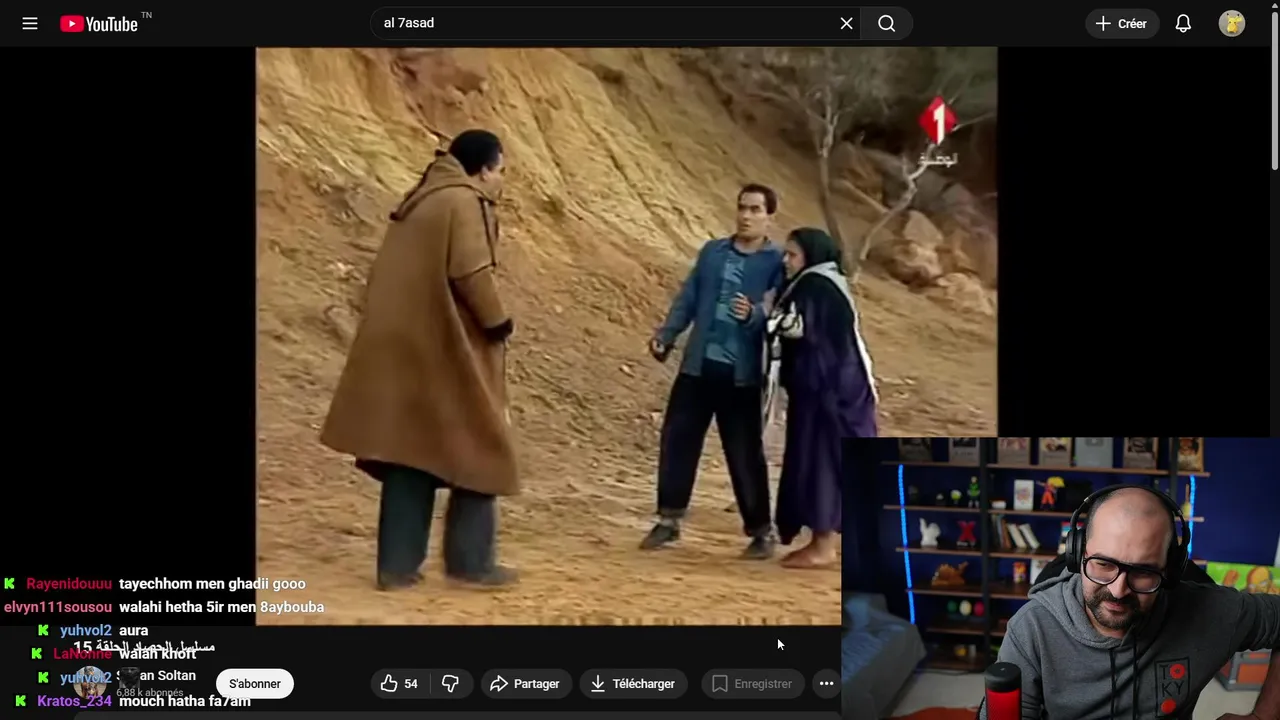Image resolution: width=1280 pixels, height=720 pixels.
Task: Click chat message 'mouch hatha fa7am'
Action: [x=184, y=701]
